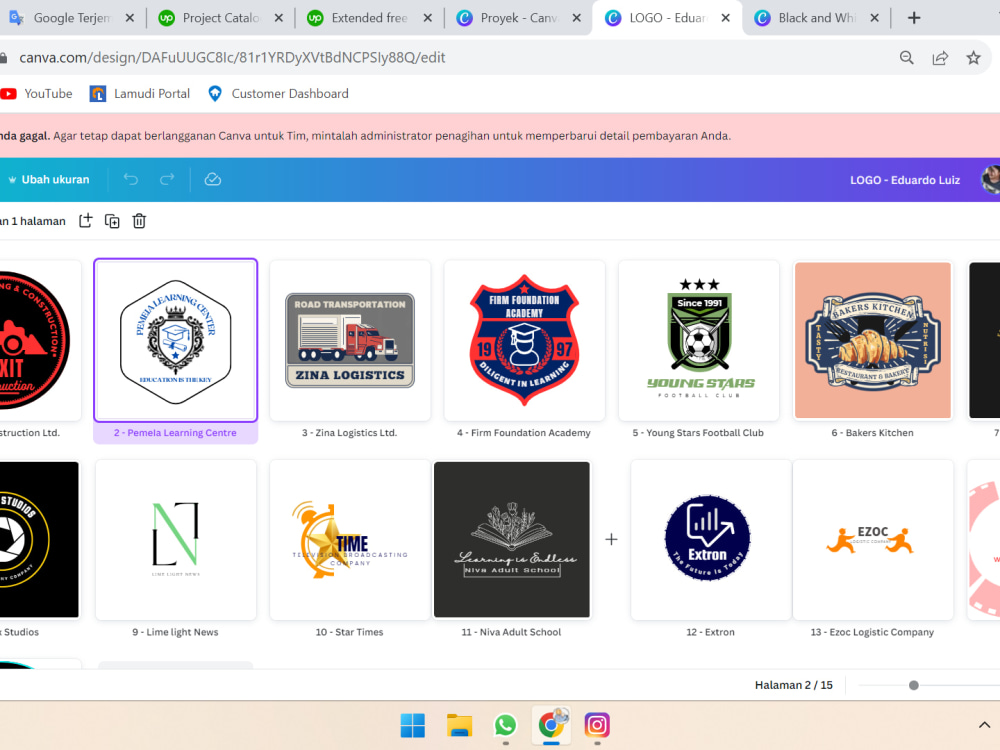Select the Star Times page thumbnail
Viewport: 1000px width, 750px height.
350,540
